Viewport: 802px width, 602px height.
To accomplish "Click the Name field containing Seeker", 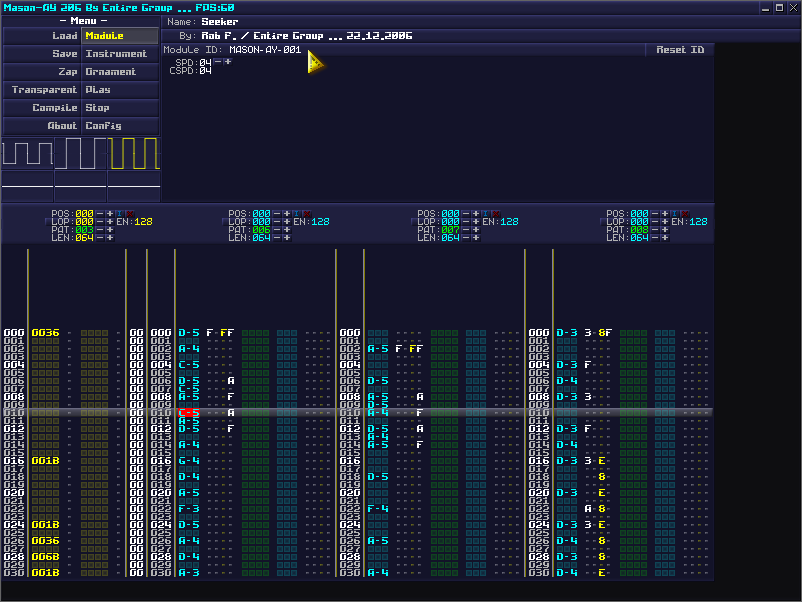I will (481, 21).
